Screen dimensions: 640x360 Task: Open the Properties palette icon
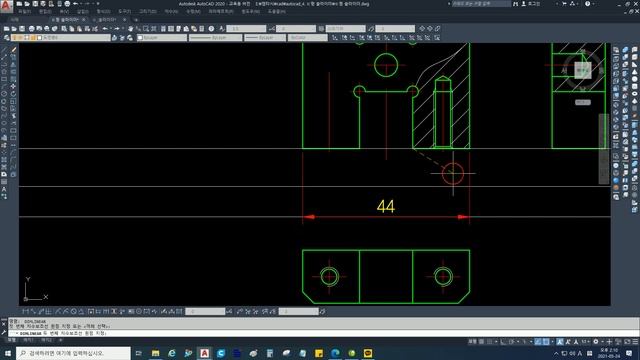[163, 29]
